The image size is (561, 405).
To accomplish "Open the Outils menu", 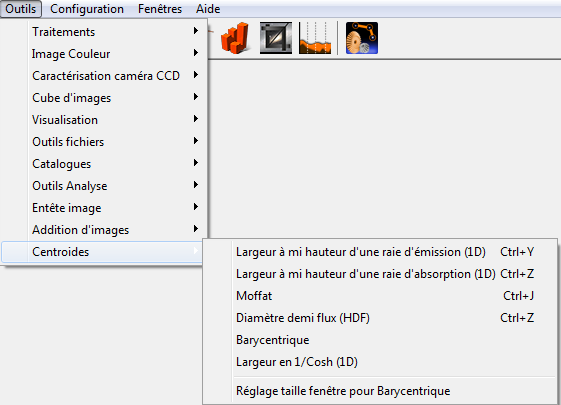I will coord(21,9).
